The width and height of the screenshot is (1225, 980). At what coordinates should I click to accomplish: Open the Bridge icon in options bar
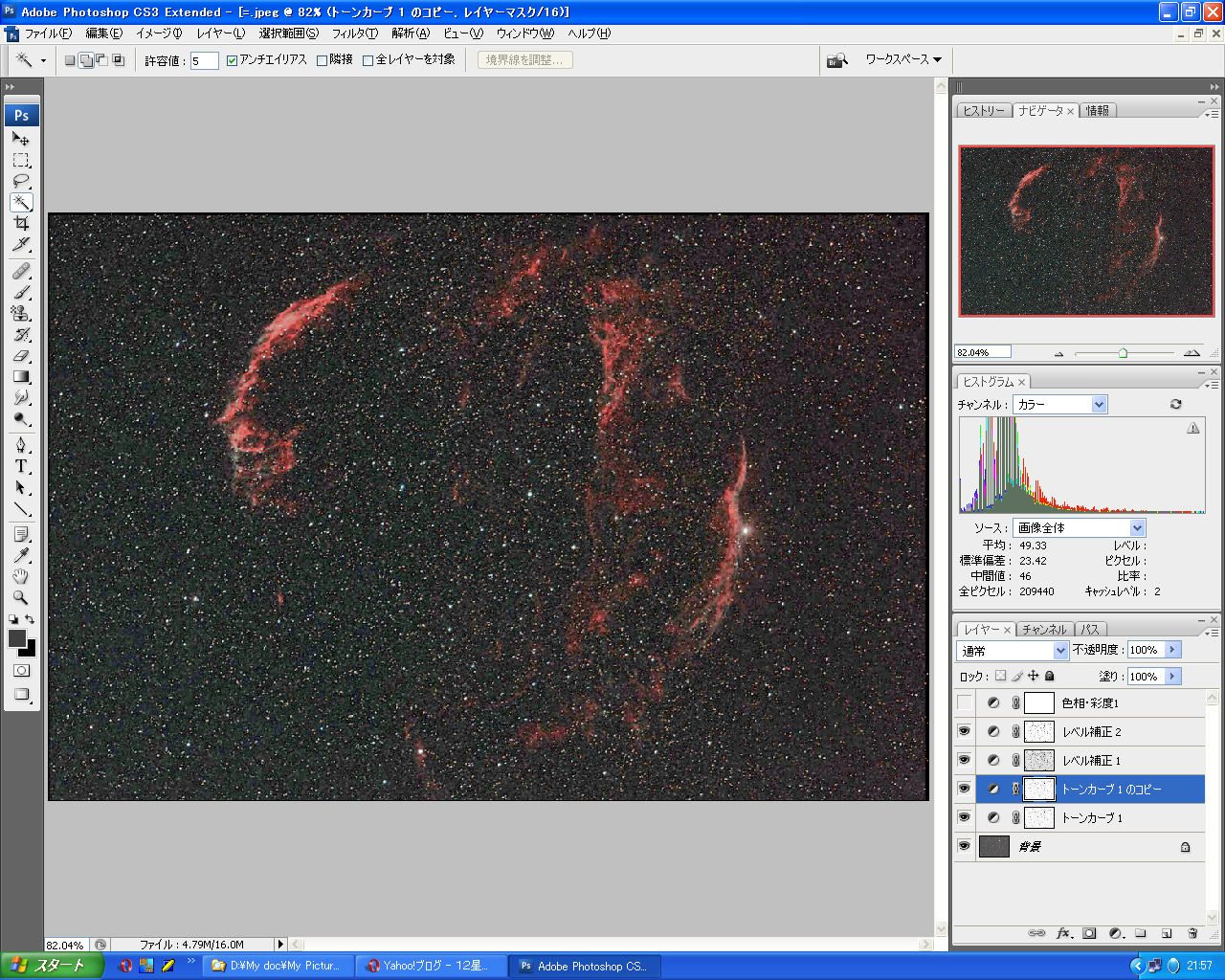(837, 60)
